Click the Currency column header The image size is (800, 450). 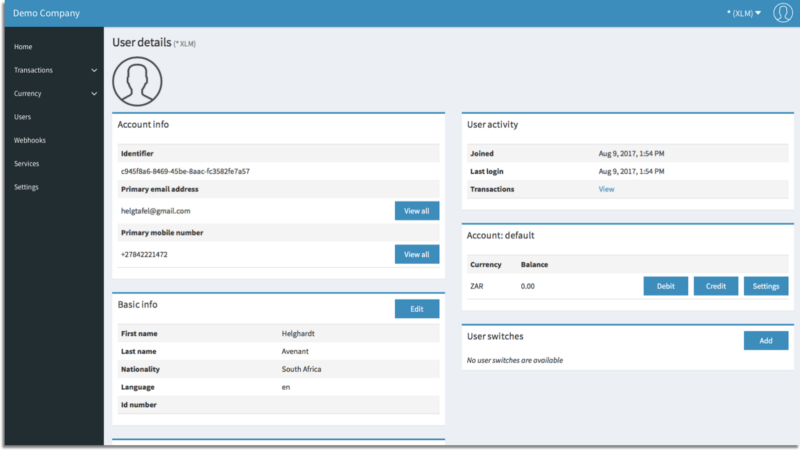coord(486,265)
